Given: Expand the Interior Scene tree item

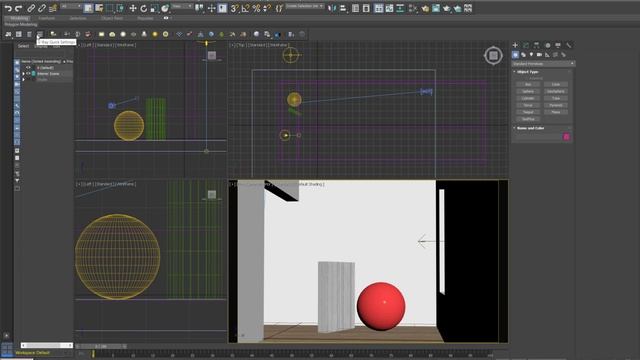Looking at the screenshot, I should point(23,74).
